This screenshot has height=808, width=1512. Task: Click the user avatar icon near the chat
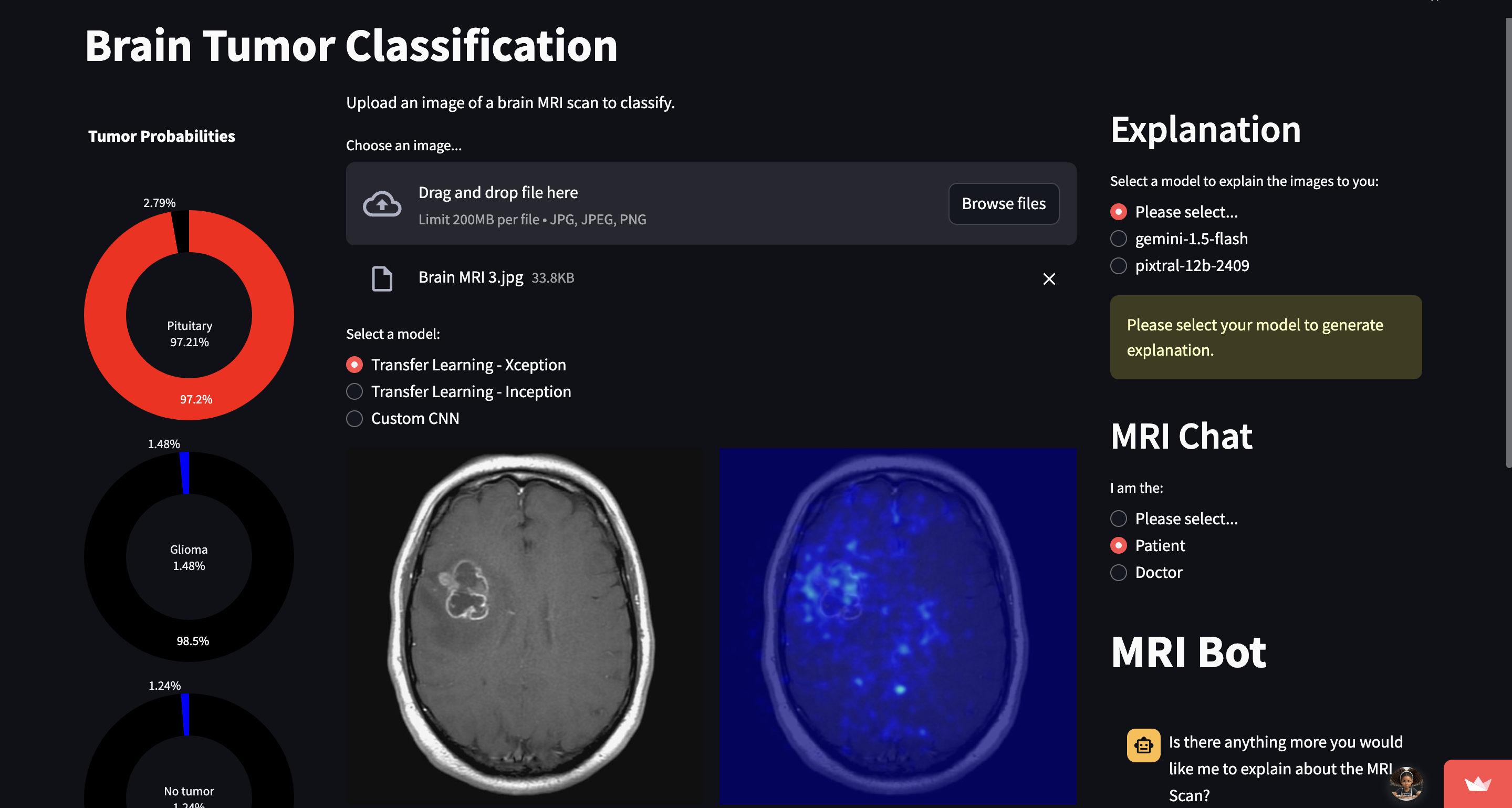point(1406,783)
